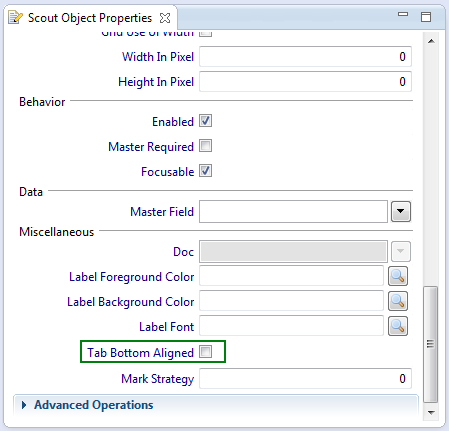This screenshot has width=449, height=431.
Task: Enable Tab Bottom Aligned checkbox
Action: [205, 352]
